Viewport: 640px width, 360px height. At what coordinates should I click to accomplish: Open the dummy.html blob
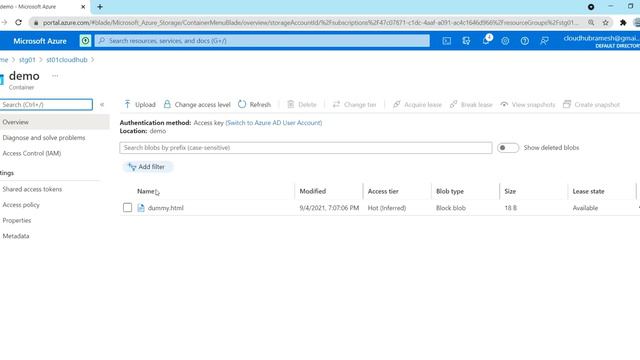pyautogui.click(x=166, y=208)
